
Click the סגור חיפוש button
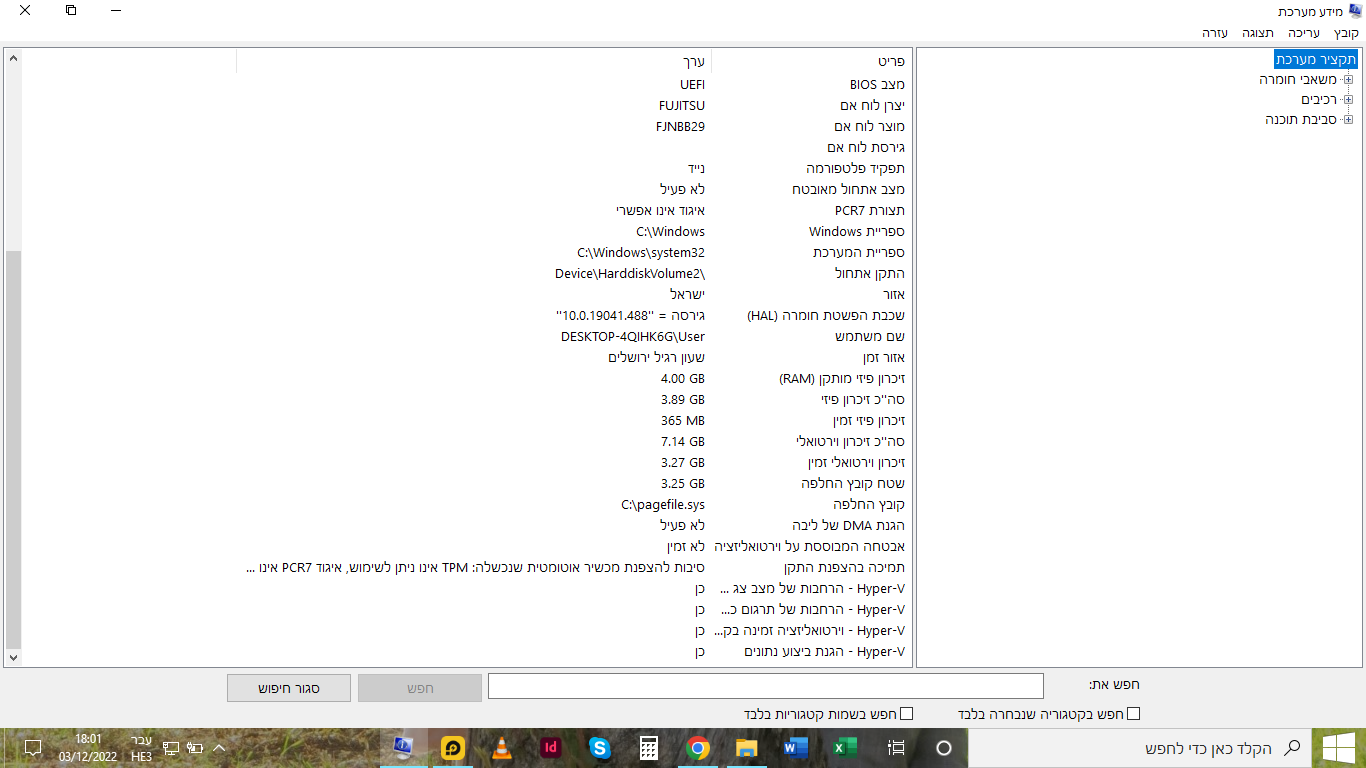click(289, 688)
